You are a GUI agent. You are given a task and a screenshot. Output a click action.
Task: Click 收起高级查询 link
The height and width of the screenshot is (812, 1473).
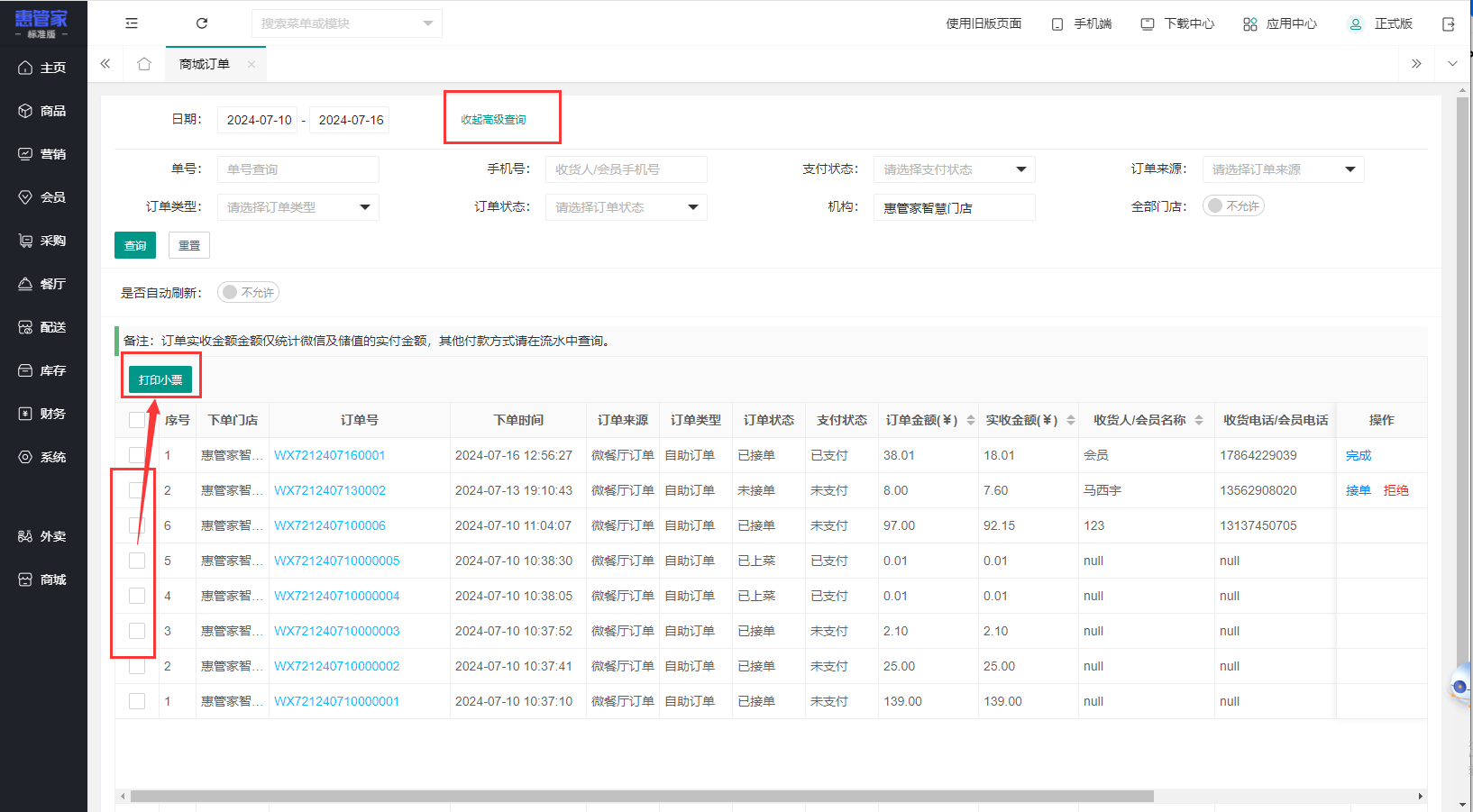[493, 120]
